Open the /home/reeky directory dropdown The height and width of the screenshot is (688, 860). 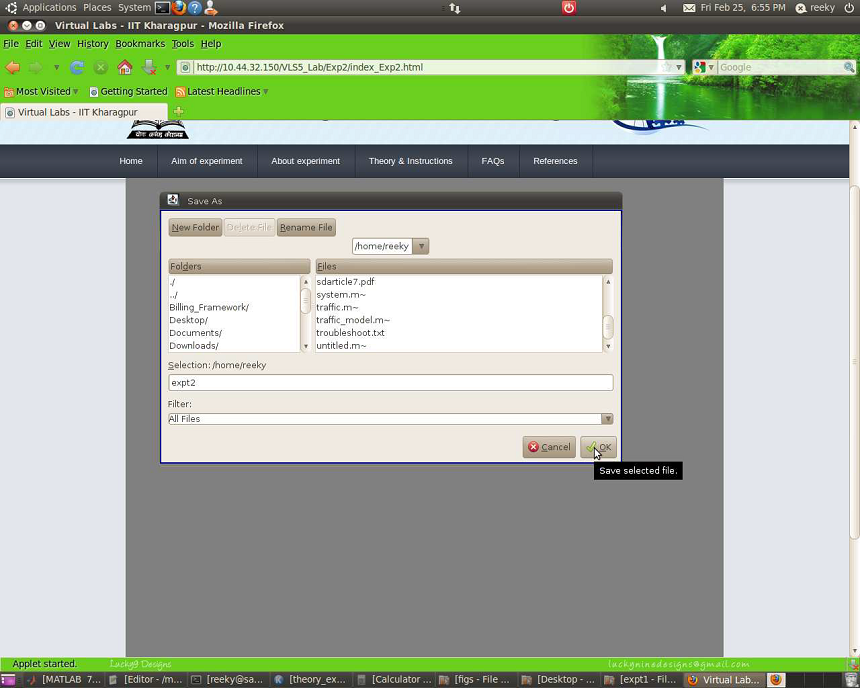[420, 246]
